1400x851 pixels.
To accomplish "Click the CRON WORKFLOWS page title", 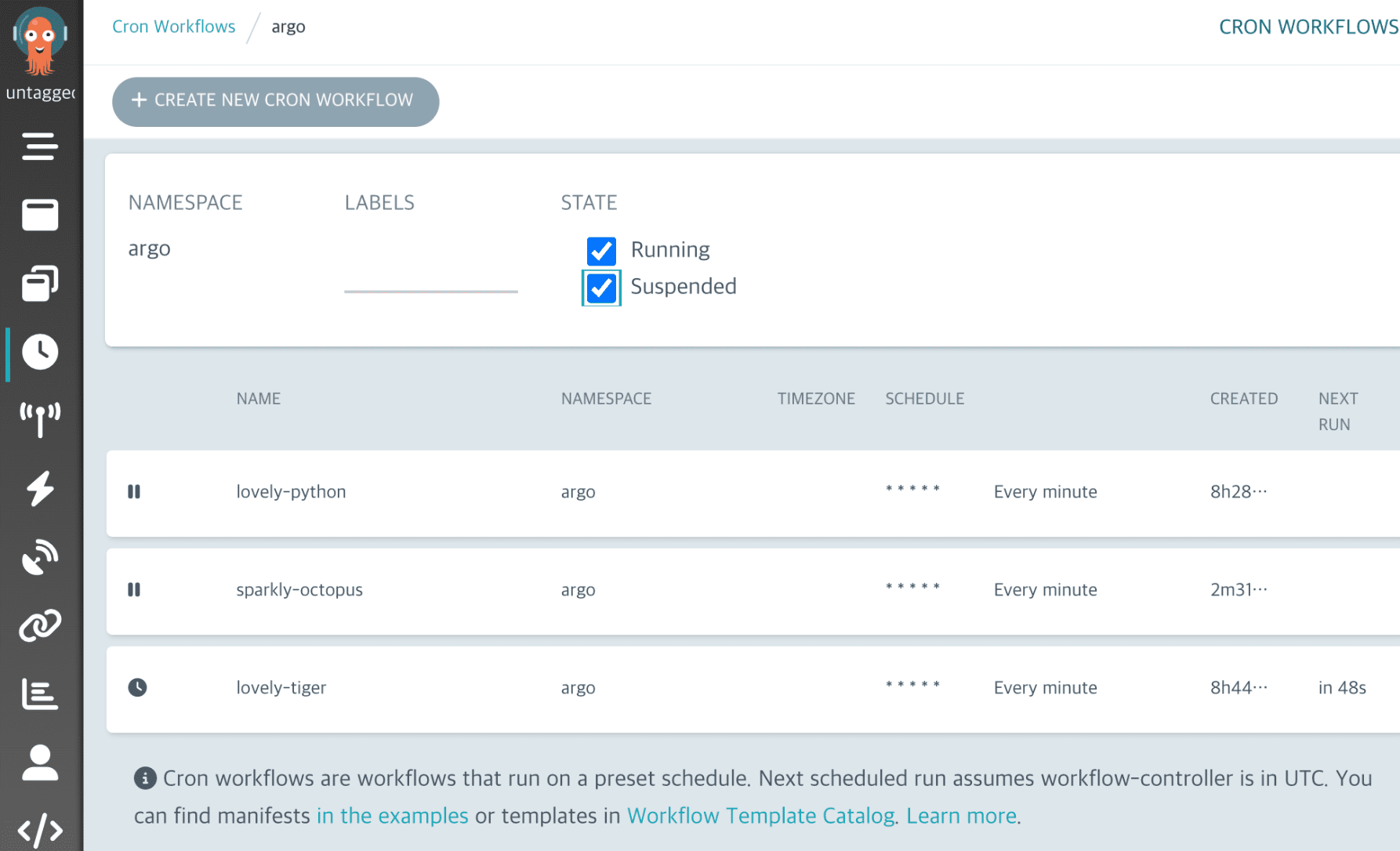I will pos(1308,27).
